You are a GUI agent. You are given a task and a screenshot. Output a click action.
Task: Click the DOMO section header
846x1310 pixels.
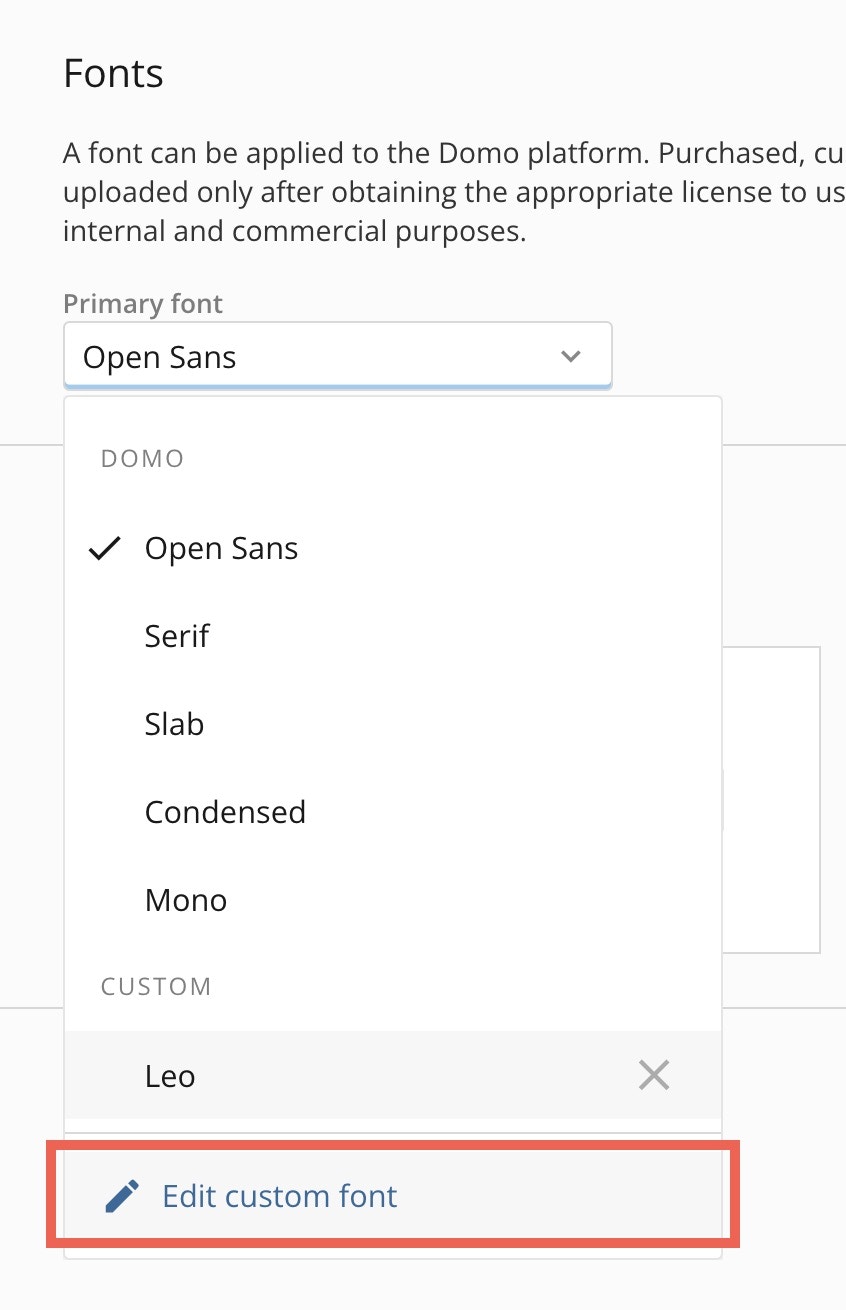141,459
